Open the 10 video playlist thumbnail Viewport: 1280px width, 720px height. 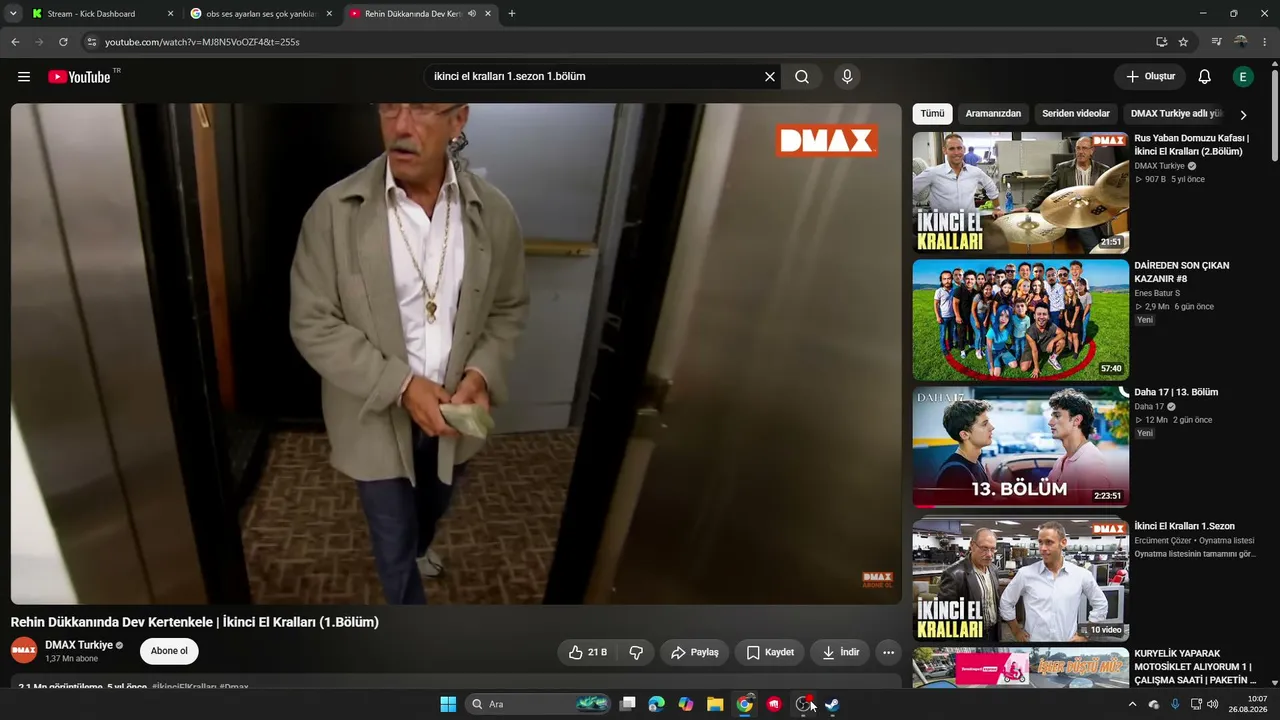(1020, 581)
